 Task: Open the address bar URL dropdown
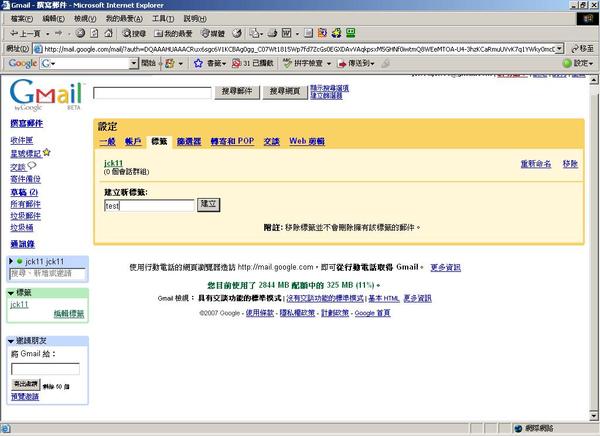[560, 49]
